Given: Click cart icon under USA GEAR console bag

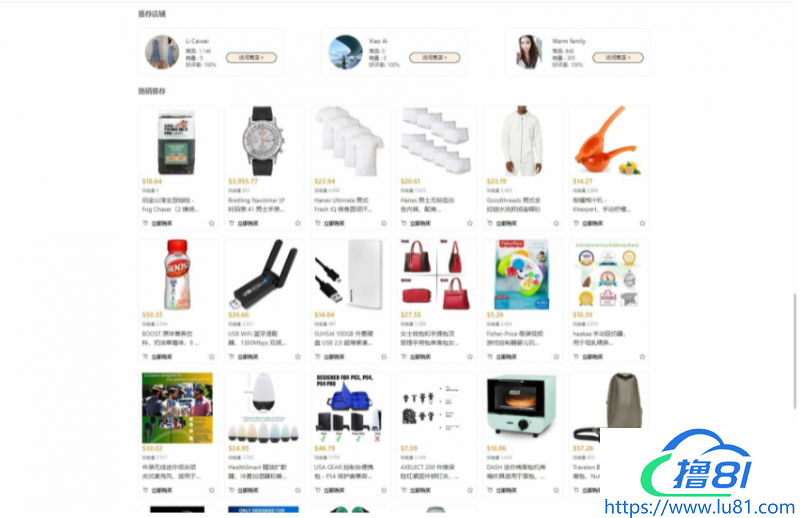Looking at the screenshot, I should [317, 490].
